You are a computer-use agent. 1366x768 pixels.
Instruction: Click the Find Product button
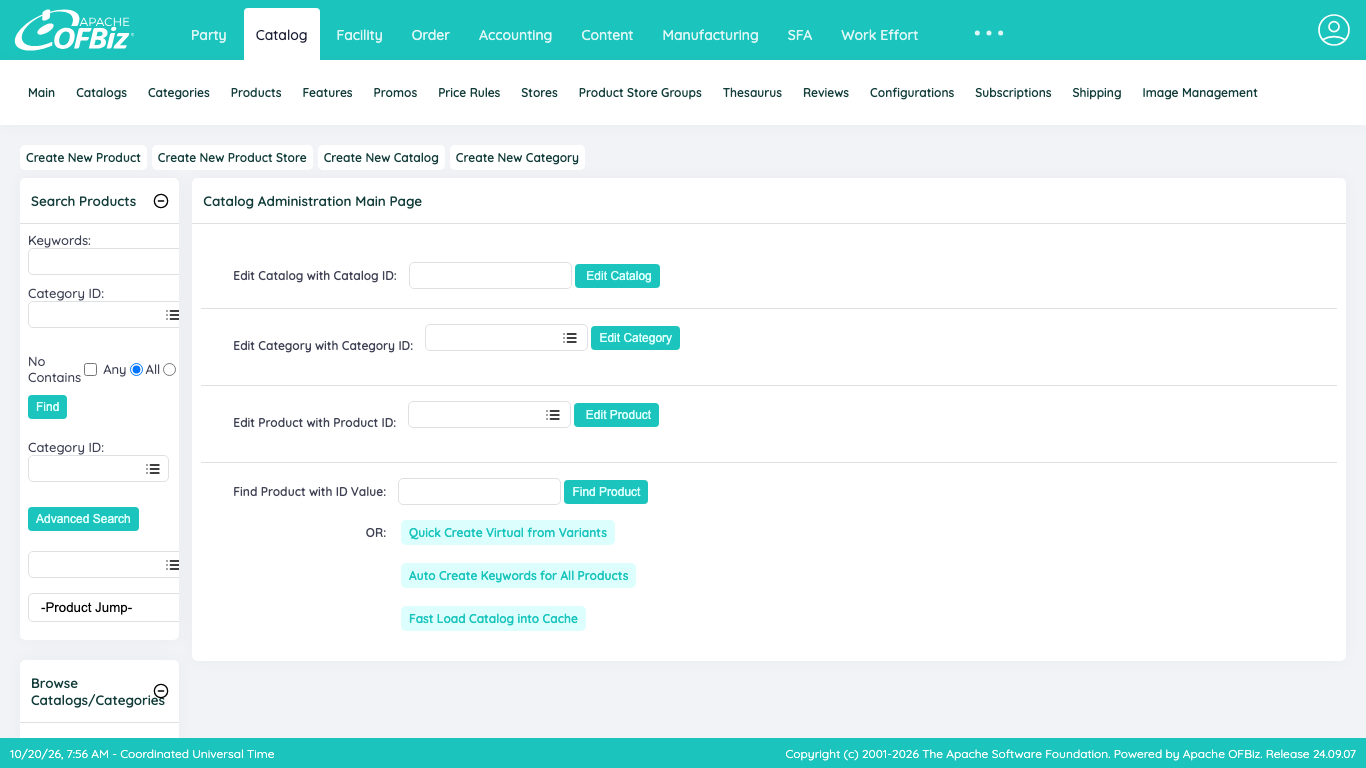pyautogui.click(x=606, y=492)
